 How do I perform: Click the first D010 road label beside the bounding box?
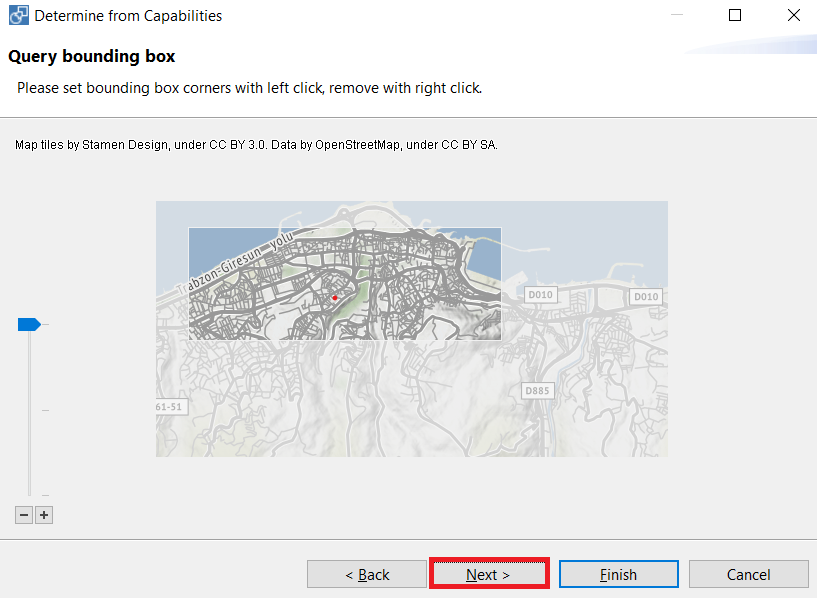click(540, 295)
